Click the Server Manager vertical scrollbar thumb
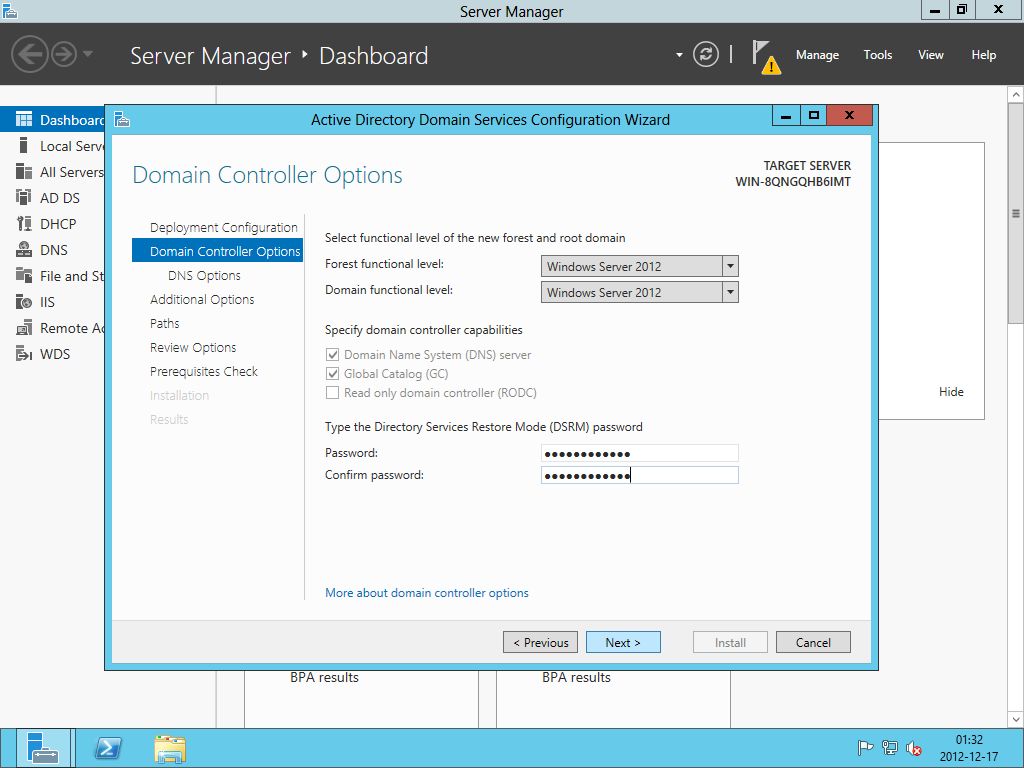The image size is (1024, 768). tap(1016, 213)
